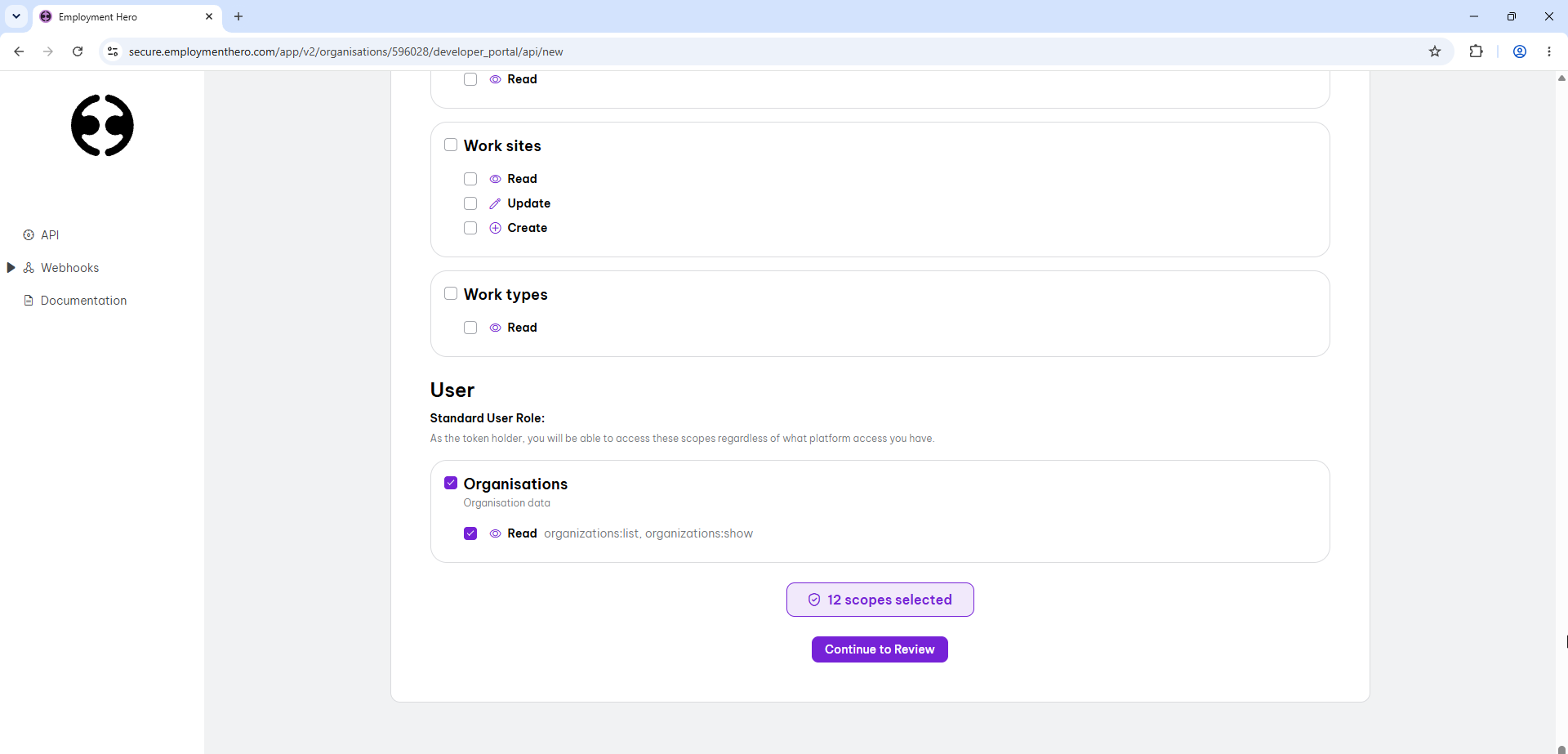This screenshot has width=1568, height=754.
Task: Click the shield check icon in scopes badge
Action: [x=814, y=600]
